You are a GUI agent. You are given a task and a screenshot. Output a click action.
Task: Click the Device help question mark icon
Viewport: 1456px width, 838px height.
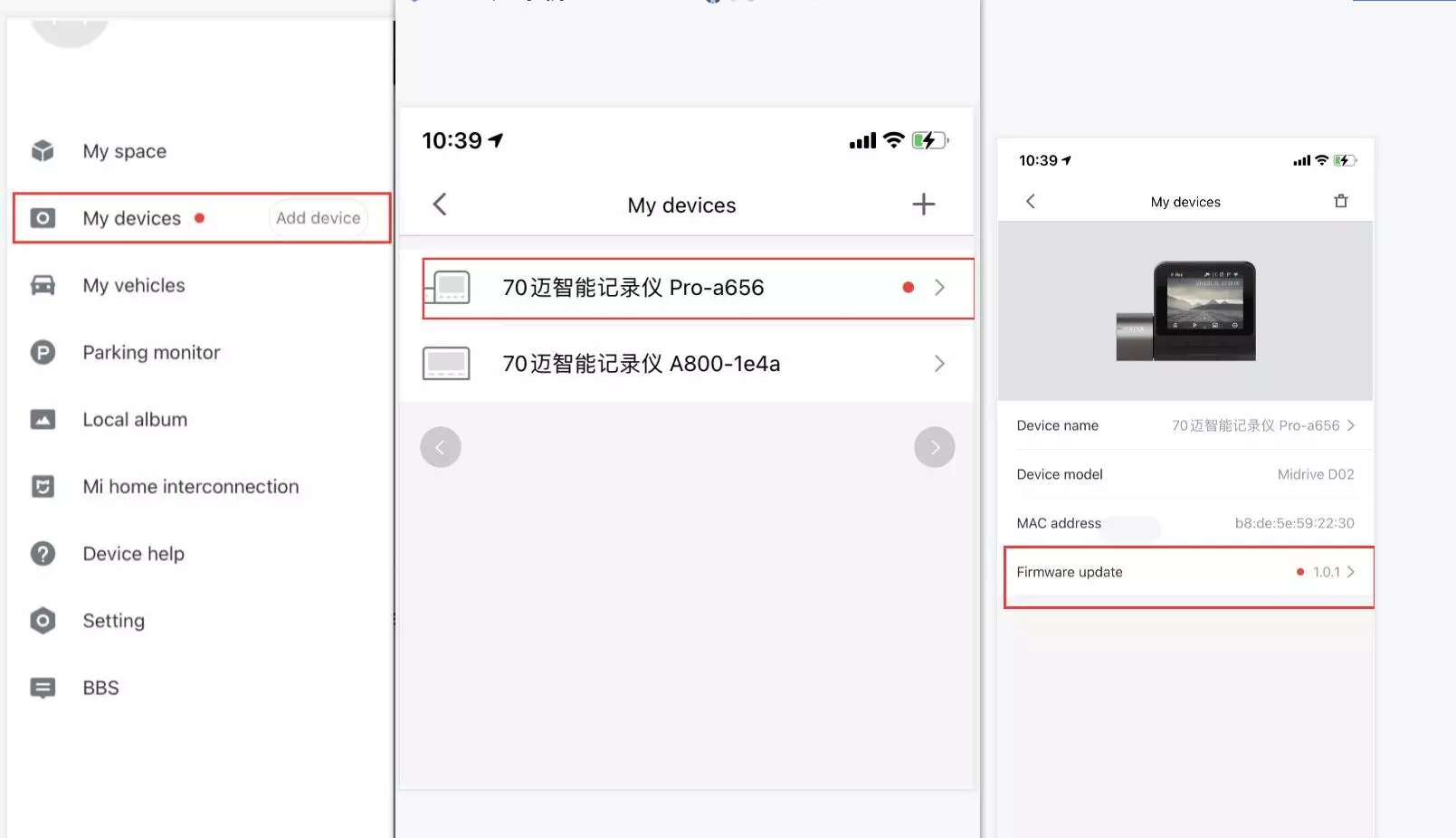click(43, 553)
